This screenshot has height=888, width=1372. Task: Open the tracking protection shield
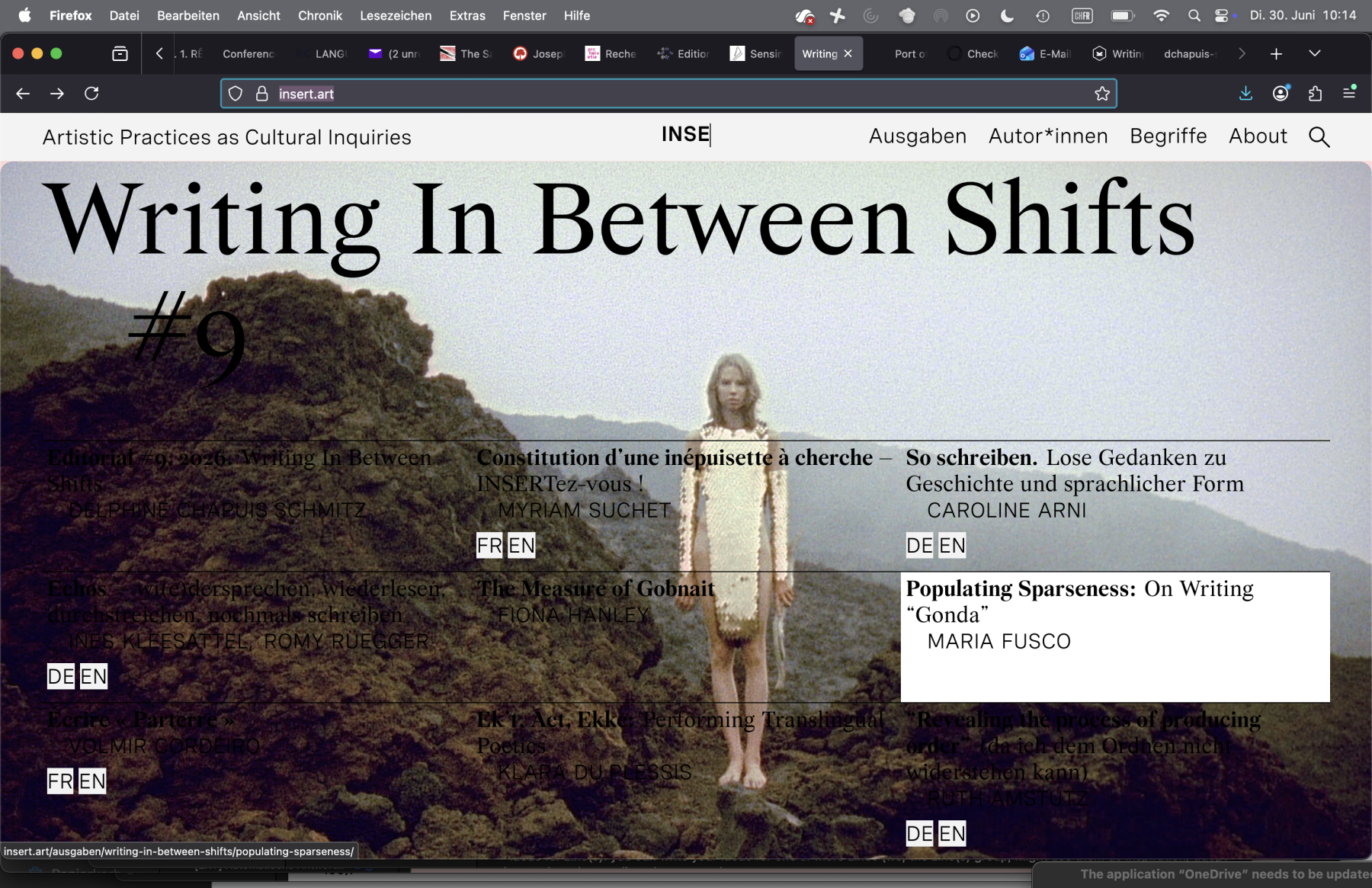pyautogui.click(x=236, y=94)
